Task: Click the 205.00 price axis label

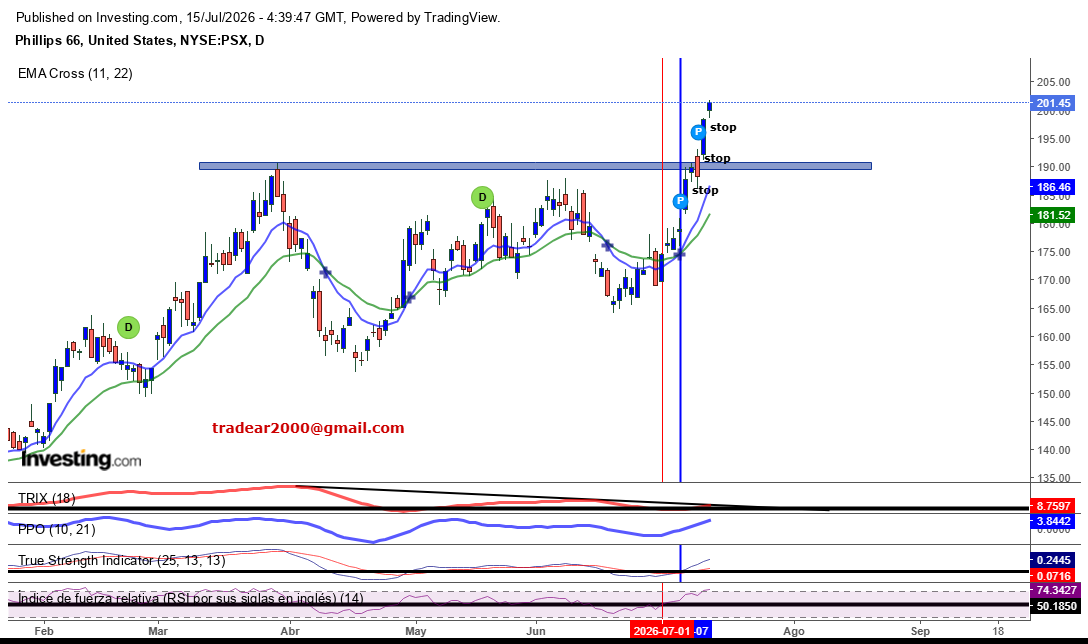Action: pos(1053,82)
